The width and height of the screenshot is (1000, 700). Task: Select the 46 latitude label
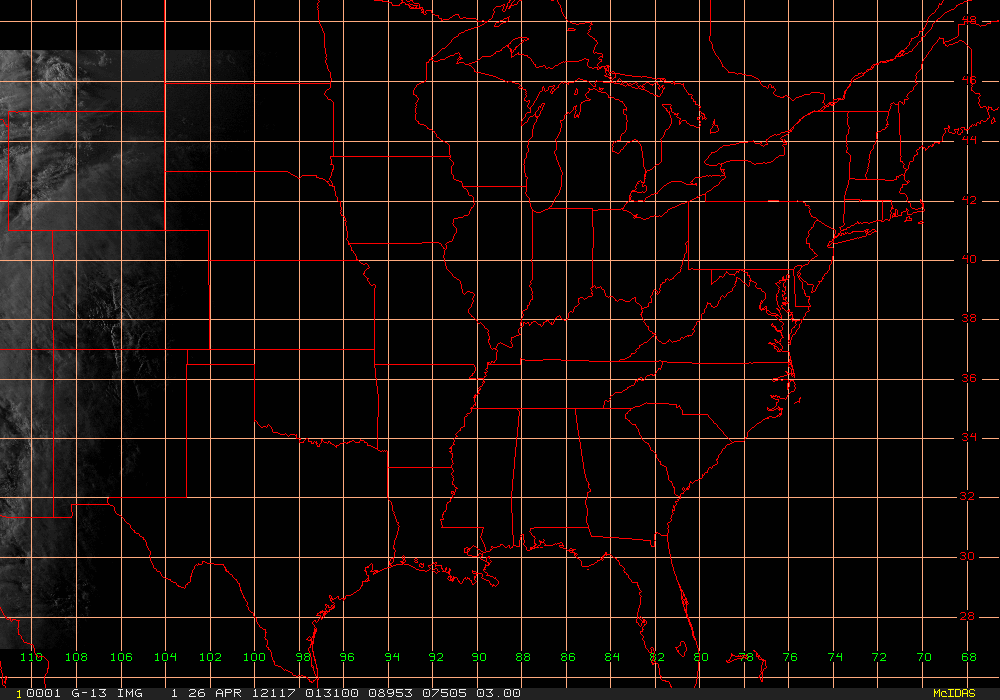coord(969,80)
